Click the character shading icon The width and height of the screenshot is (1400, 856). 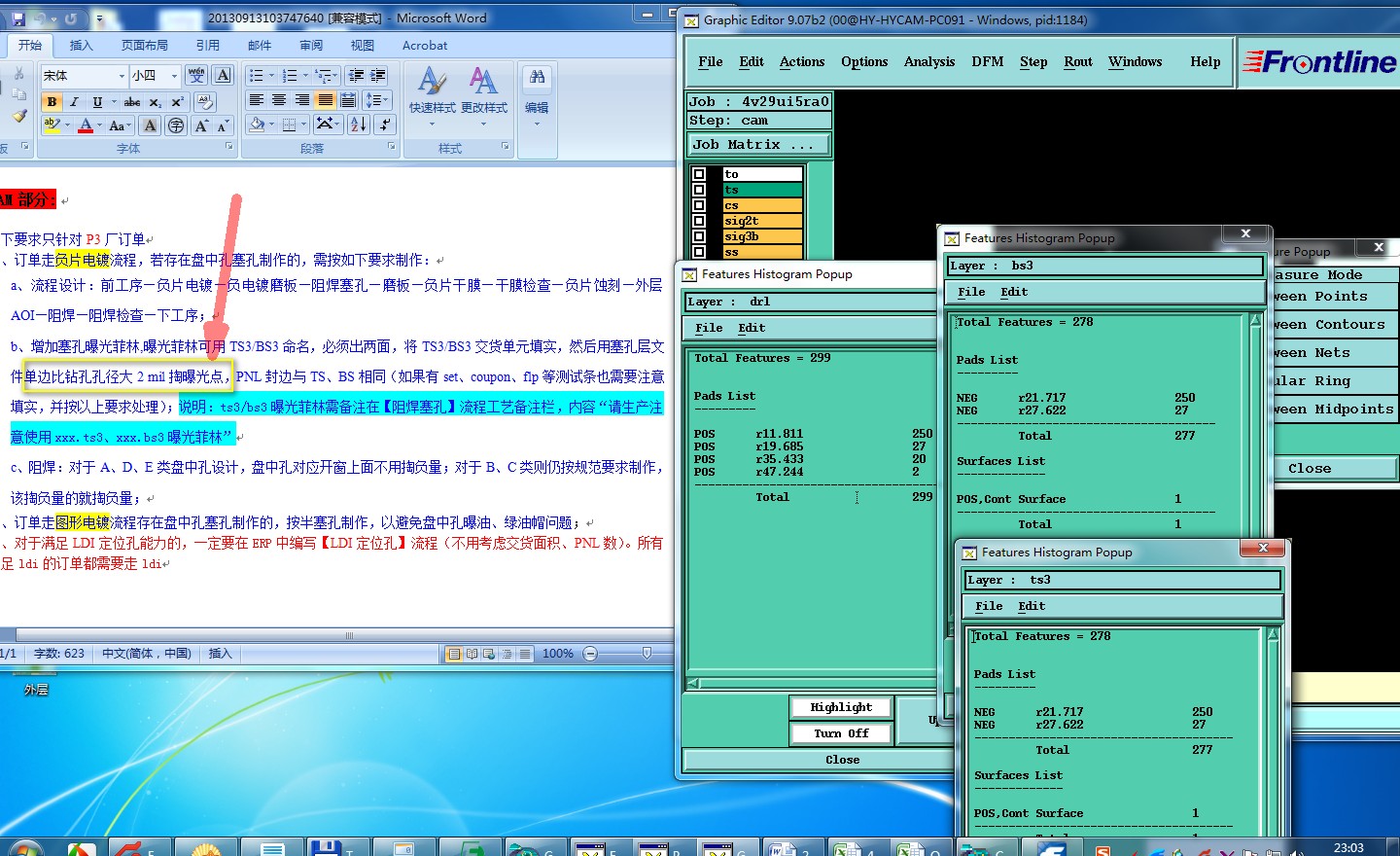pos(150,125)
